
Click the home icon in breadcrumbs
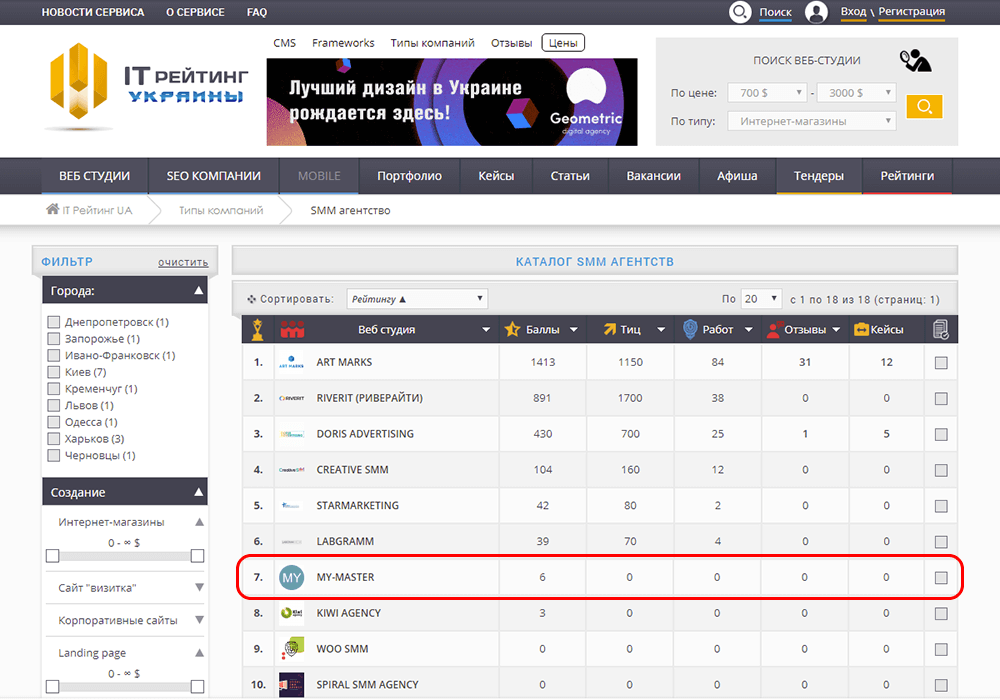pyautogui.click(x=52, y=209)
